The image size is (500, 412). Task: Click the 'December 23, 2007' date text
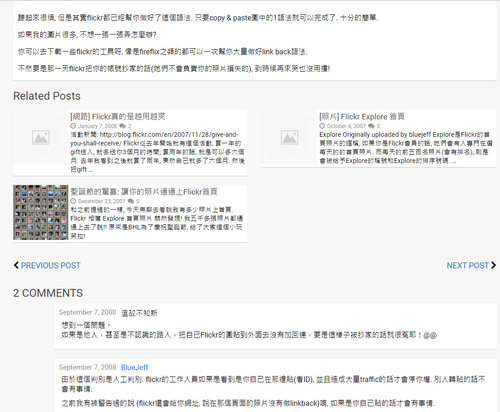click(102, 201)
